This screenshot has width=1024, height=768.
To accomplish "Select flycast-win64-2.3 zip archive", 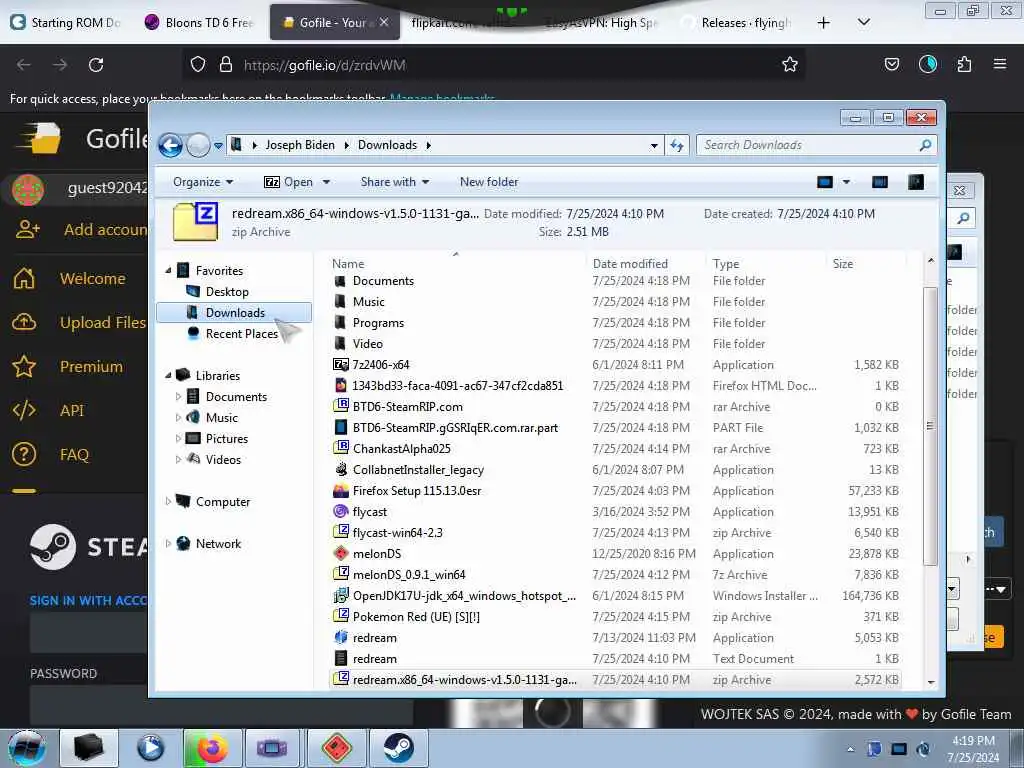I will 397,533.
